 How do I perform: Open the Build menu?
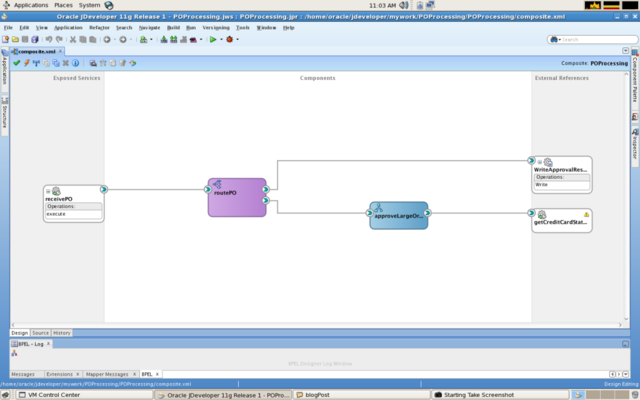pyautogui.click(x=173, y=28)
